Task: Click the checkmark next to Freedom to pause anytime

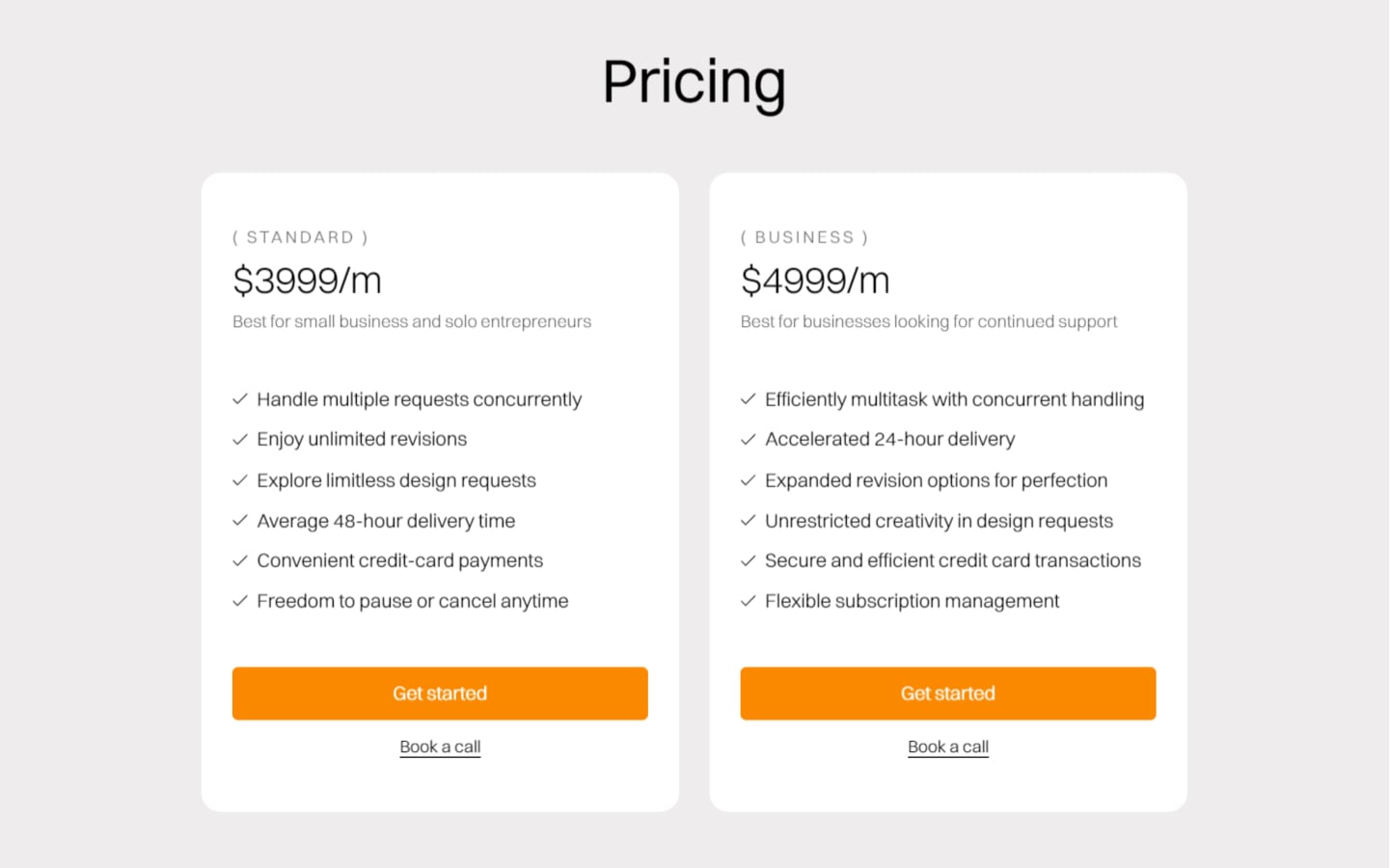Action: click(240, 600)
